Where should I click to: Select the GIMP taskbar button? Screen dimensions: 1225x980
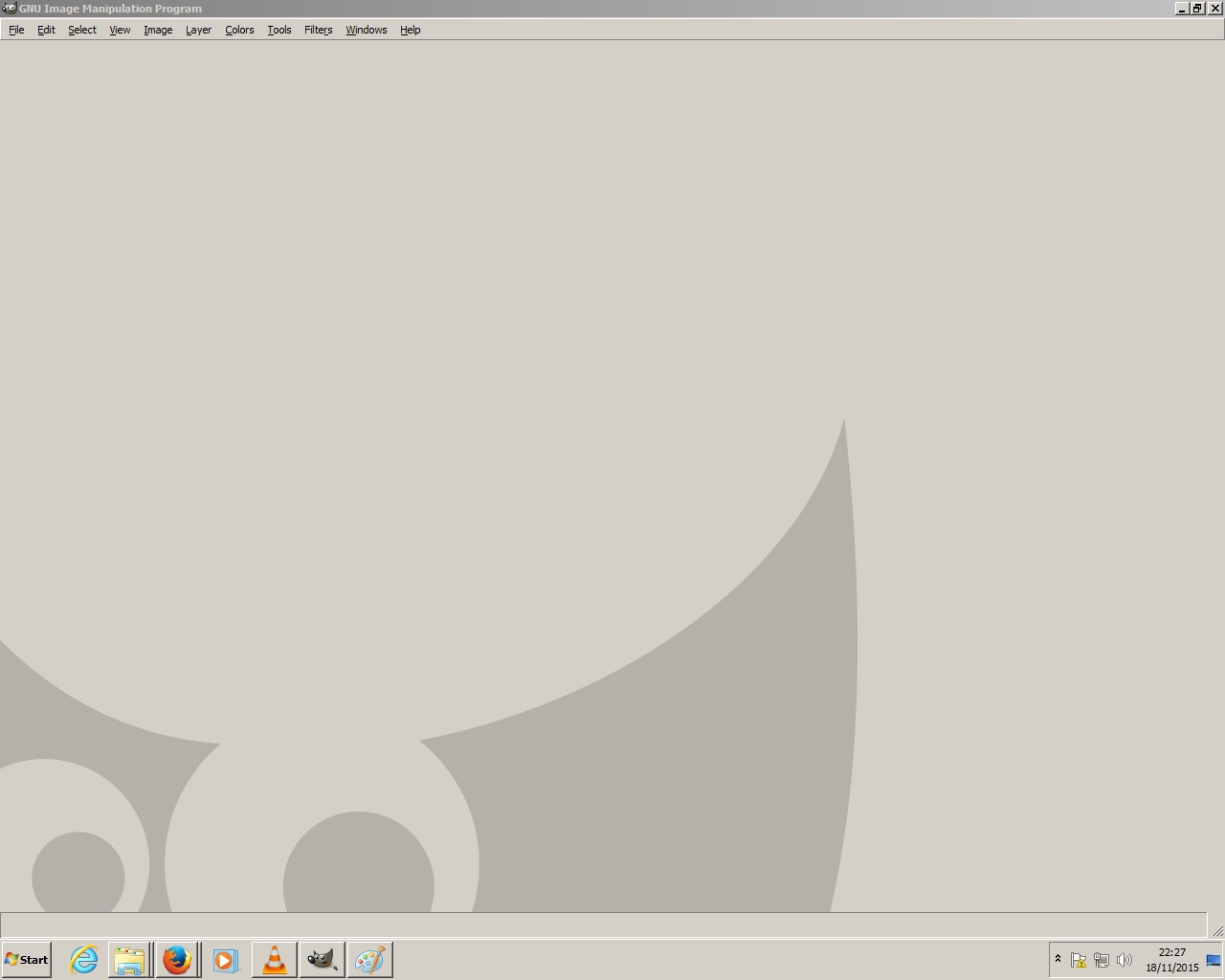(x=322, y=960)
